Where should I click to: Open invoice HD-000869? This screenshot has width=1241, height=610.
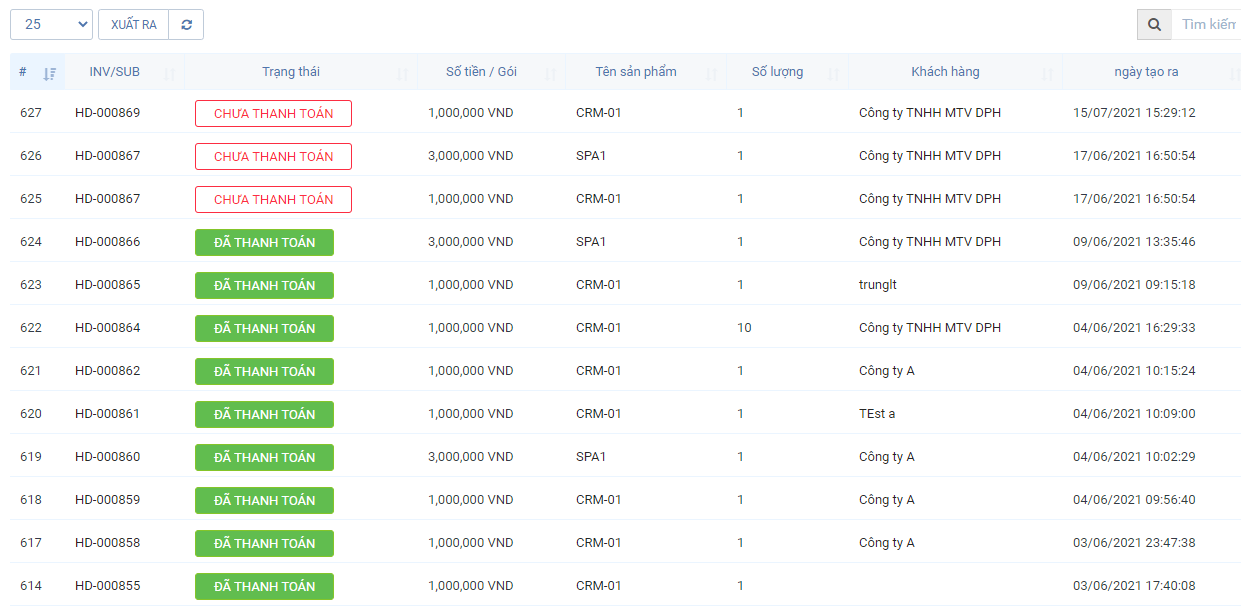click(107, 113)
